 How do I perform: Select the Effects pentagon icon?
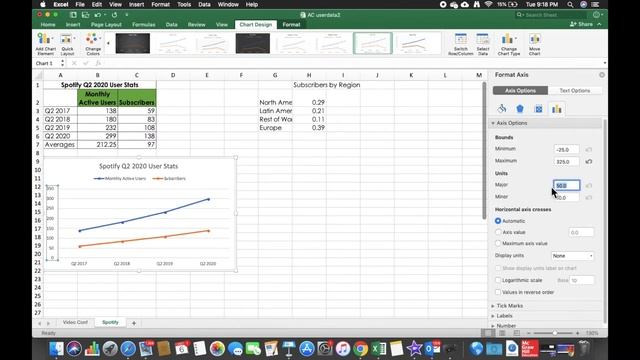click(x=520, y=109)
